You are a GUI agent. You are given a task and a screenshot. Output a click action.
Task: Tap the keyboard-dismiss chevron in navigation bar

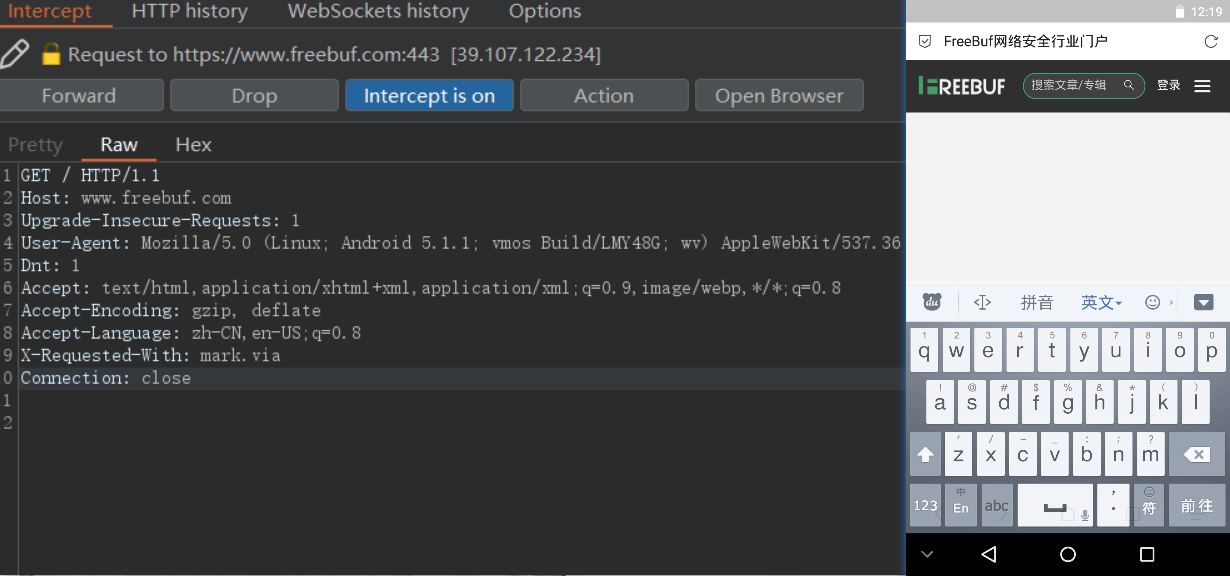[x=927, y=554]
